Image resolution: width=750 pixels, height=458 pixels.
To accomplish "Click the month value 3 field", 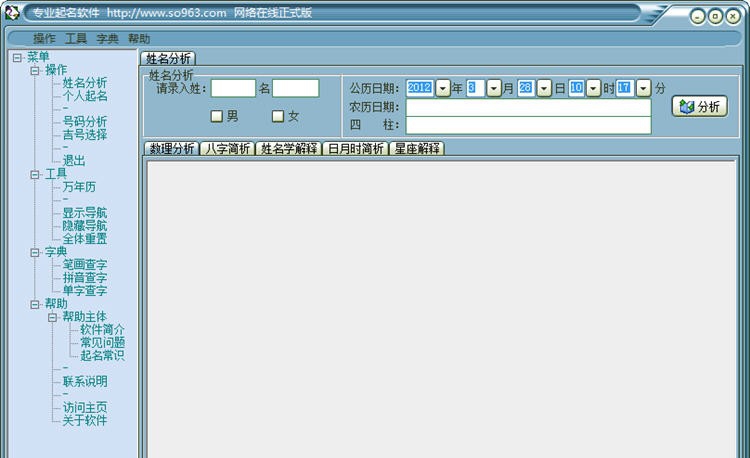I will coord(475,88).
